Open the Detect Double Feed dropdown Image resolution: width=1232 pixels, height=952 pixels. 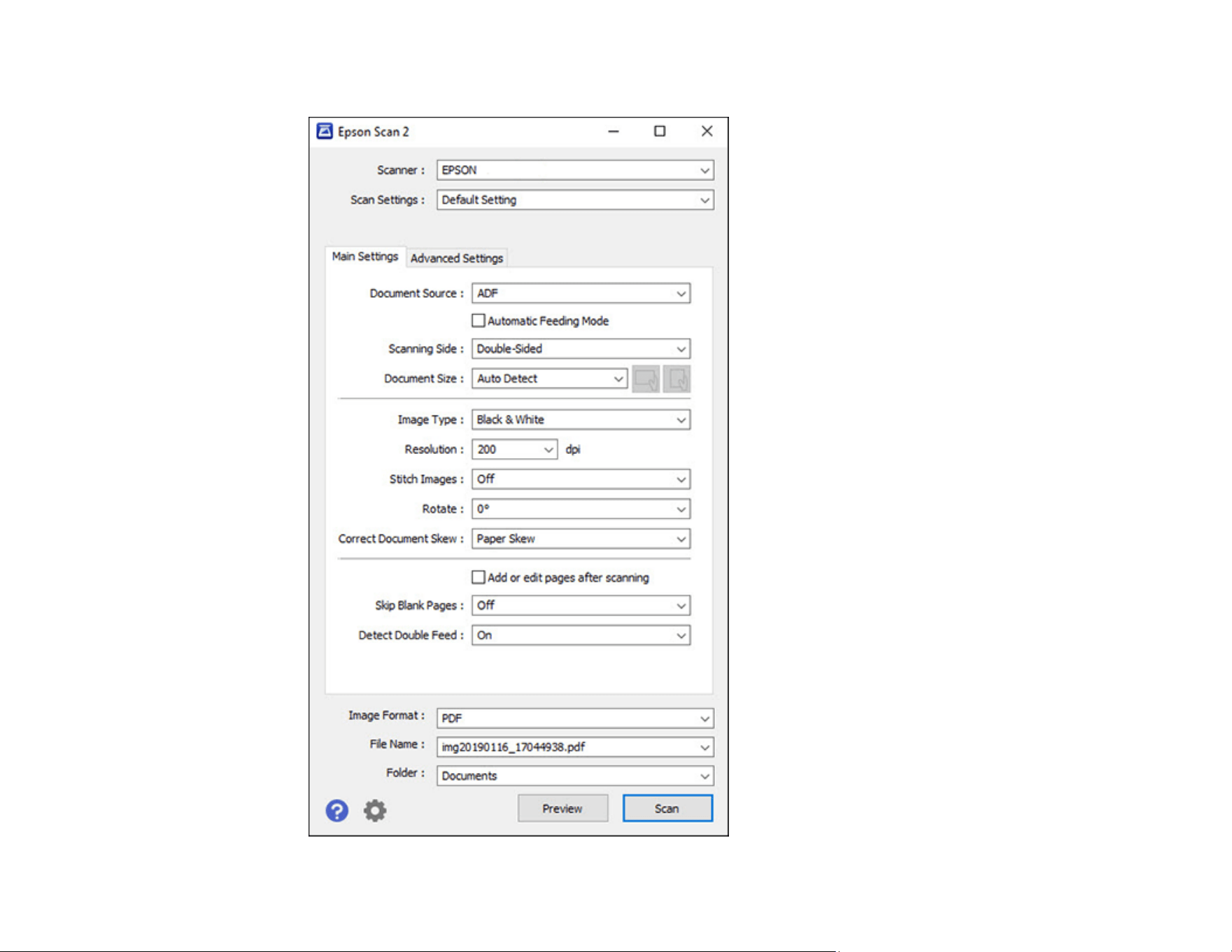[x=581, y=636]
